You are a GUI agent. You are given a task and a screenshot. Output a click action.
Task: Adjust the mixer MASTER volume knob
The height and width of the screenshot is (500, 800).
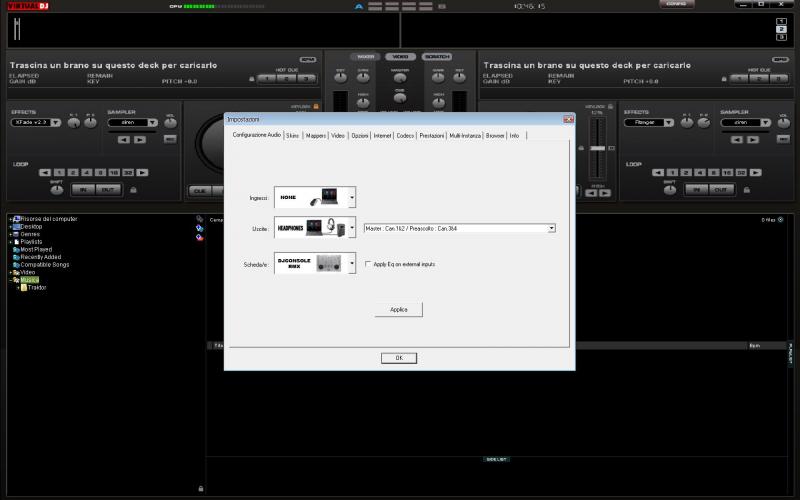pyautogui.click(x=400, y=78)
